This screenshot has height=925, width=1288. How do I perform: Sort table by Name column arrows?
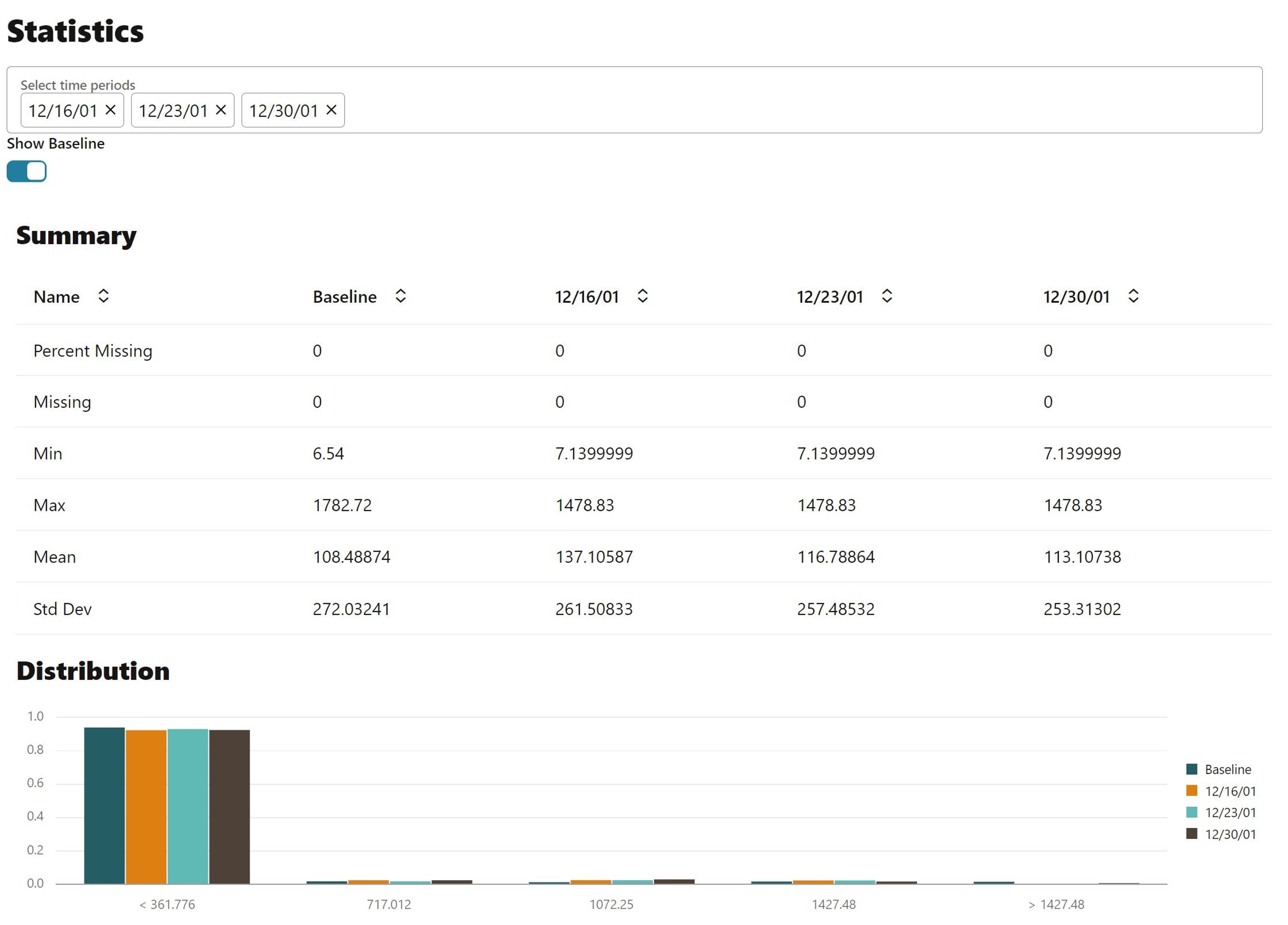click(103, 296)
